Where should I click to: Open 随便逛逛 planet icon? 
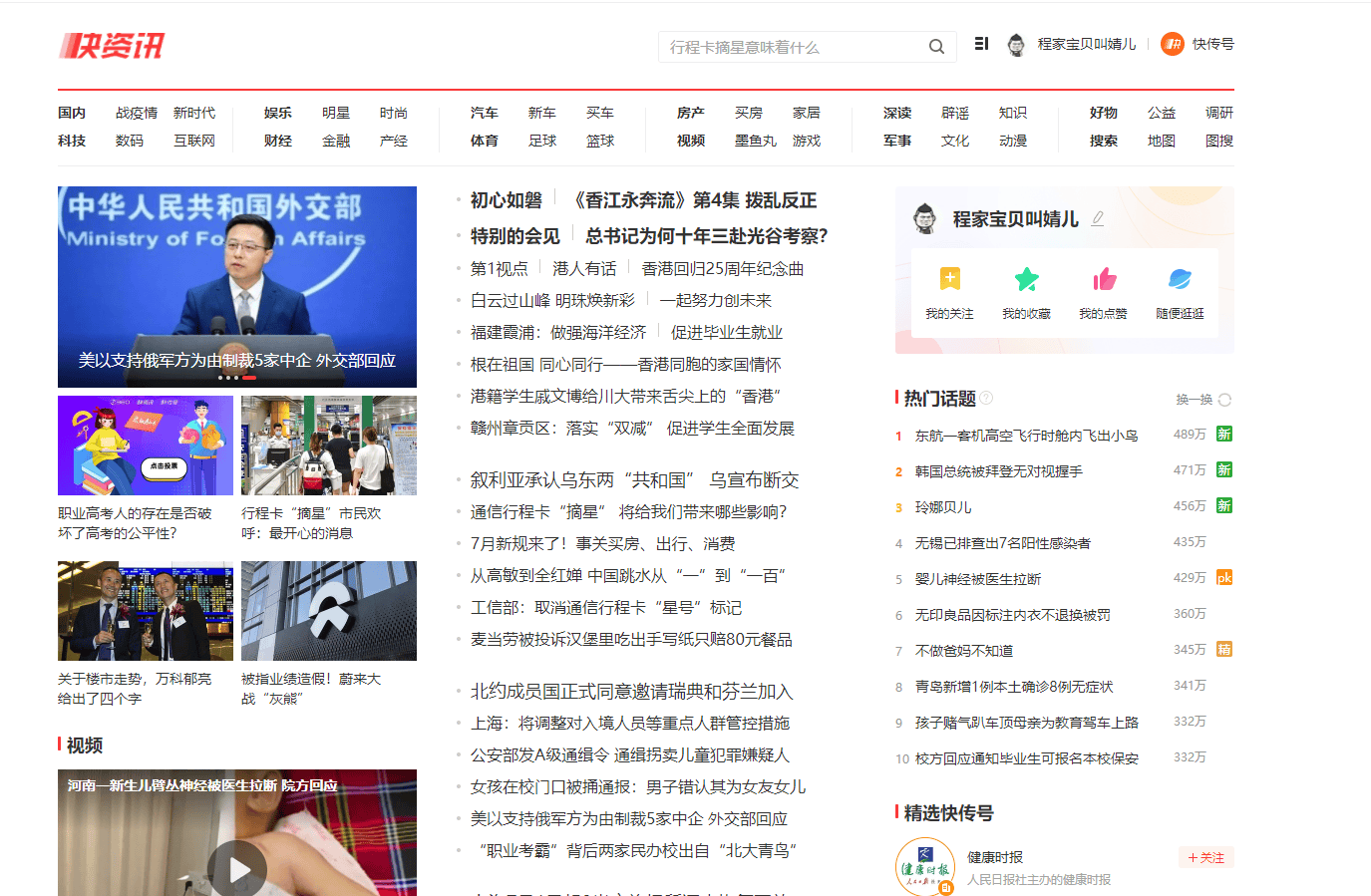pos(1180,280)
